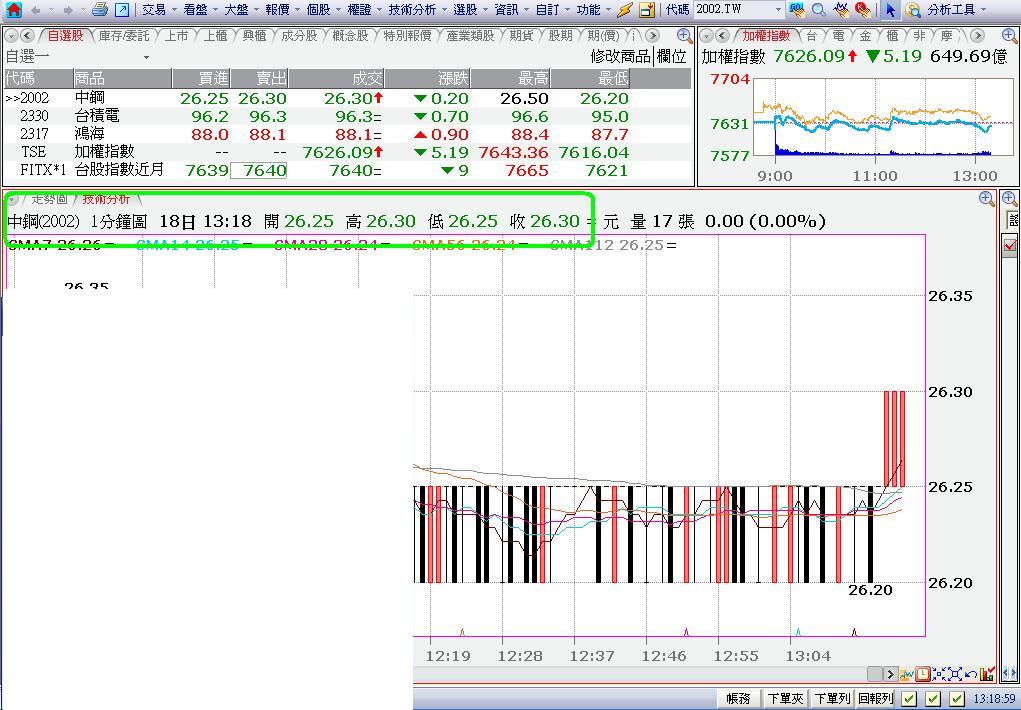The image size is (1021, 710).
Task: Click the icon left of the toolbar magnifier
Action: pos(796,10)
